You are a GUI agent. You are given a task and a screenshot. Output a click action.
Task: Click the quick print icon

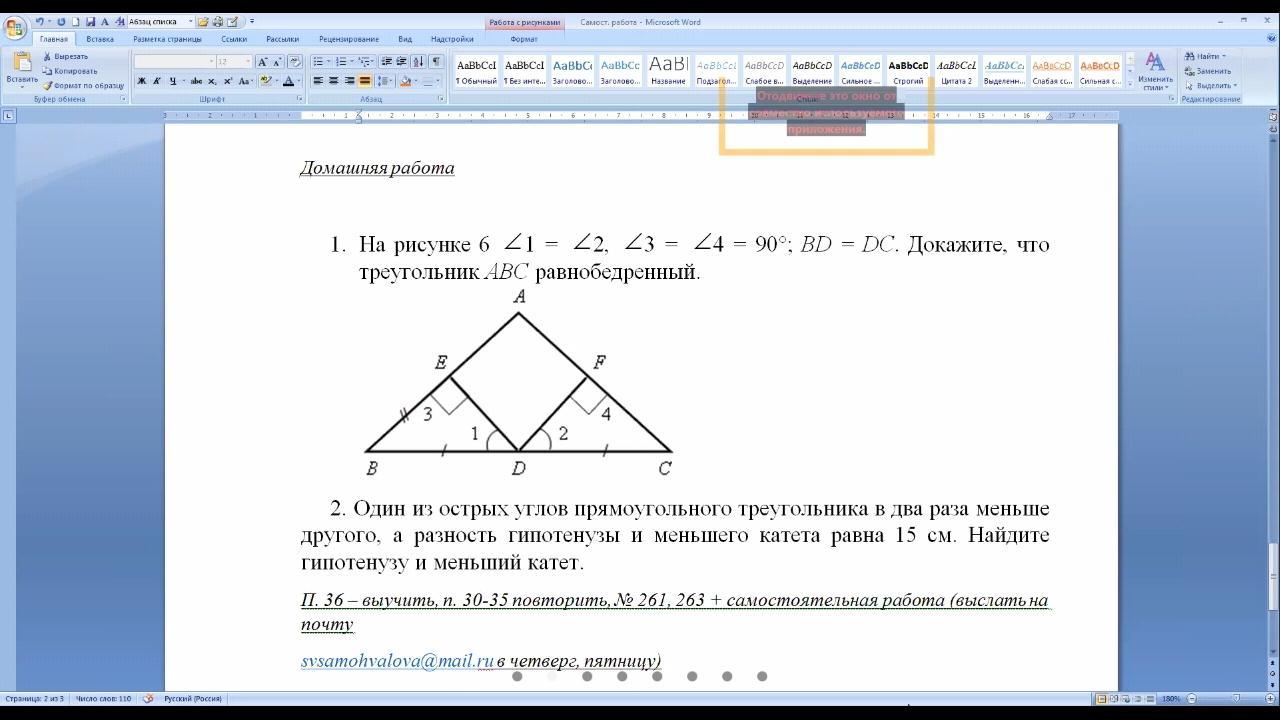pos(218,22)
